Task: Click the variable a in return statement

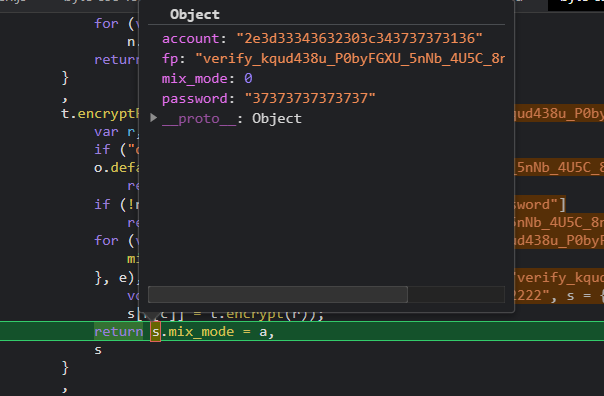Action: [x=263, y=332]
